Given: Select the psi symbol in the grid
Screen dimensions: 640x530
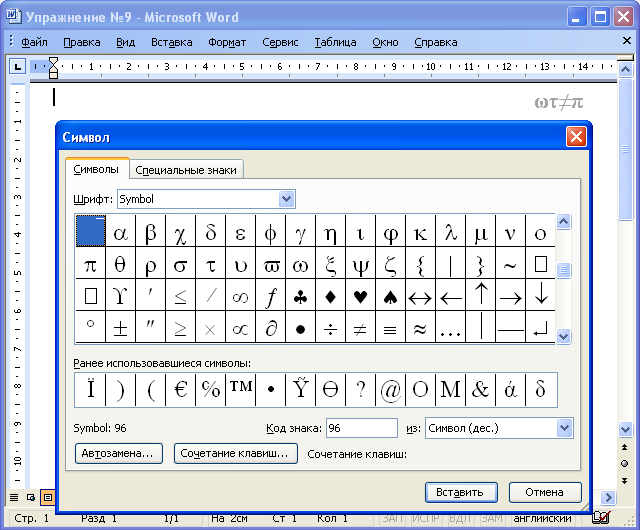Looking at the screenshot, I should (x=360, y=263).
